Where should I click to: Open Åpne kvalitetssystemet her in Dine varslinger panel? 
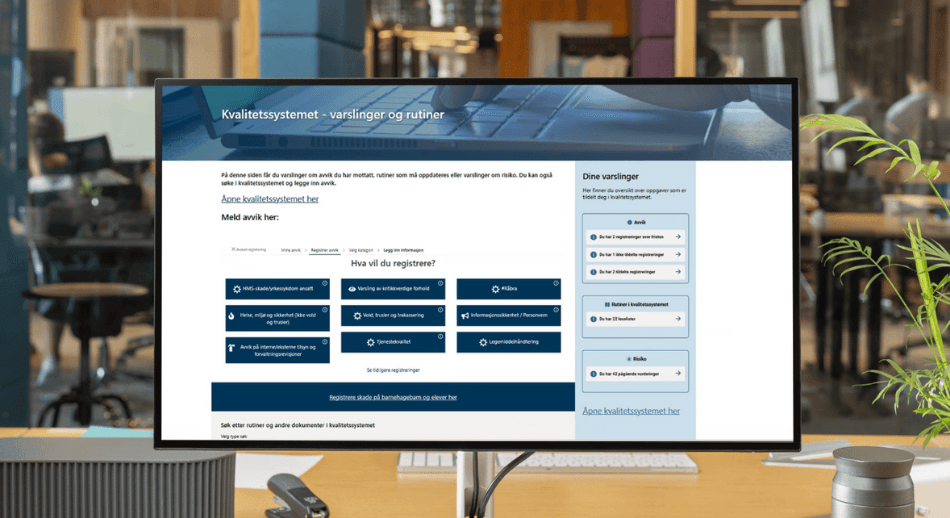631,411
